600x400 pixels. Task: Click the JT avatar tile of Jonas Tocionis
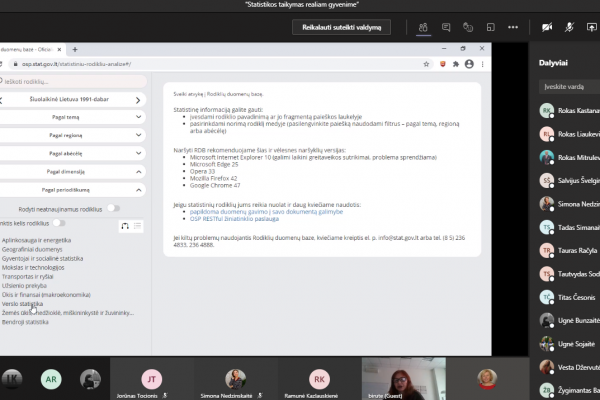pyautogui.click(x=152, y=379)
